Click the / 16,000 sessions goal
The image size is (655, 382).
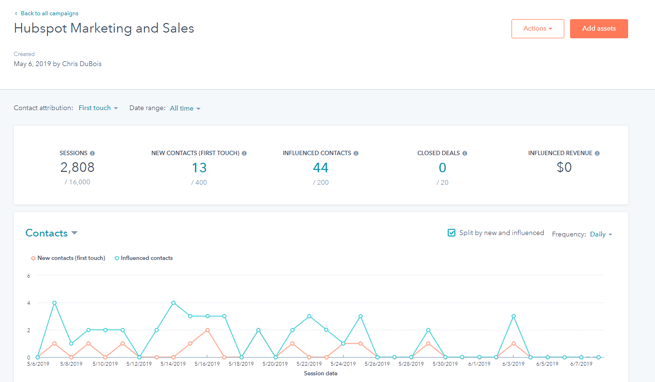77,182
